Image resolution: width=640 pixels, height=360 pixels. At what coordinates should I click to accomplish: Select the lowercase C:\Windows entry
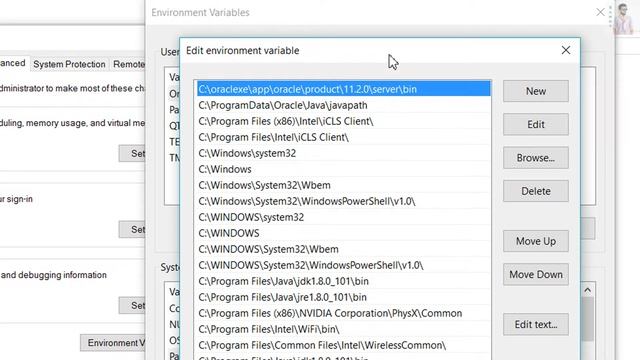[x=343, y=169]
